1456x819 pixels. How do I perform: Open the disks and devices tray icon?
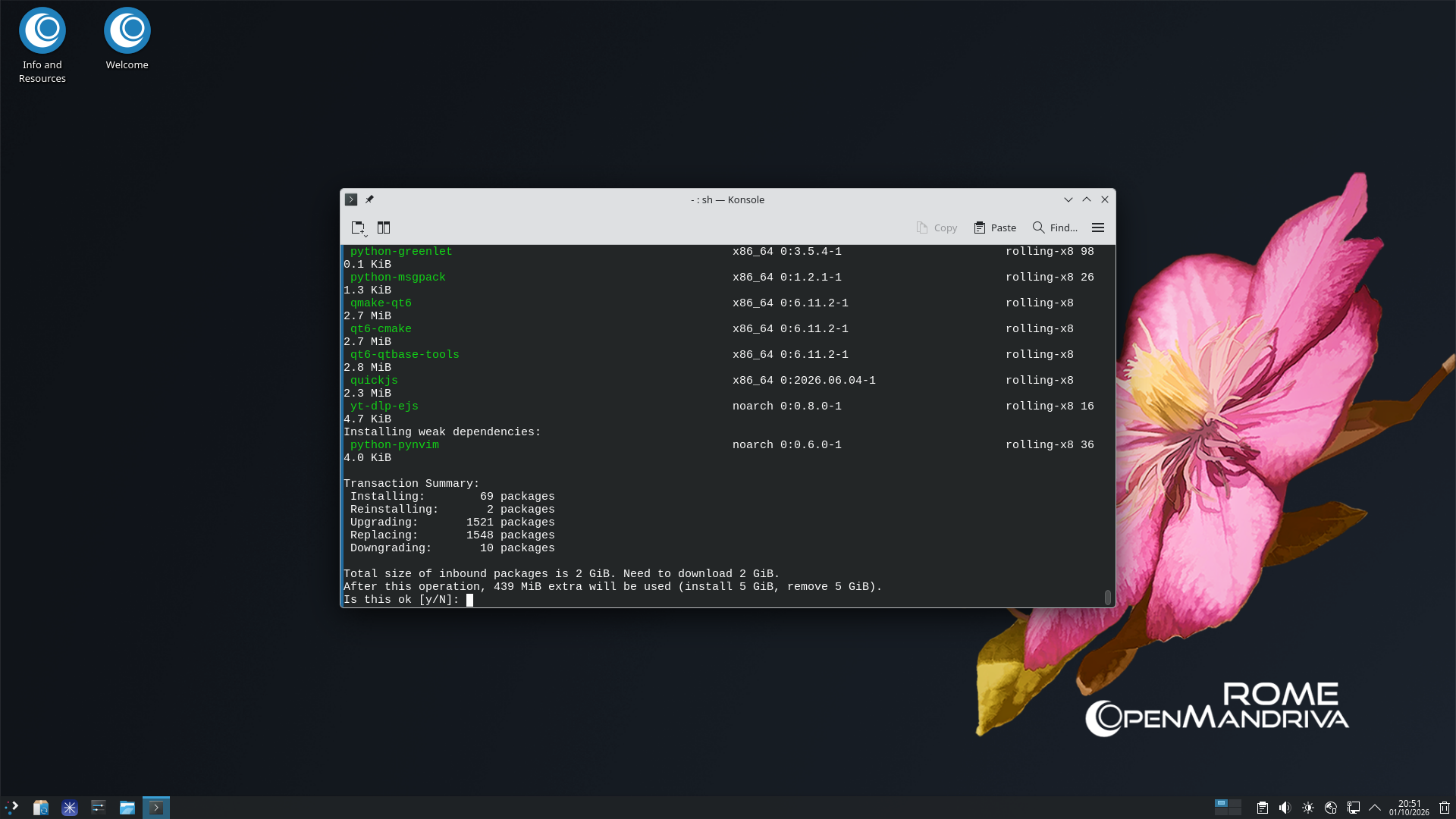[x=1331, y=808]
